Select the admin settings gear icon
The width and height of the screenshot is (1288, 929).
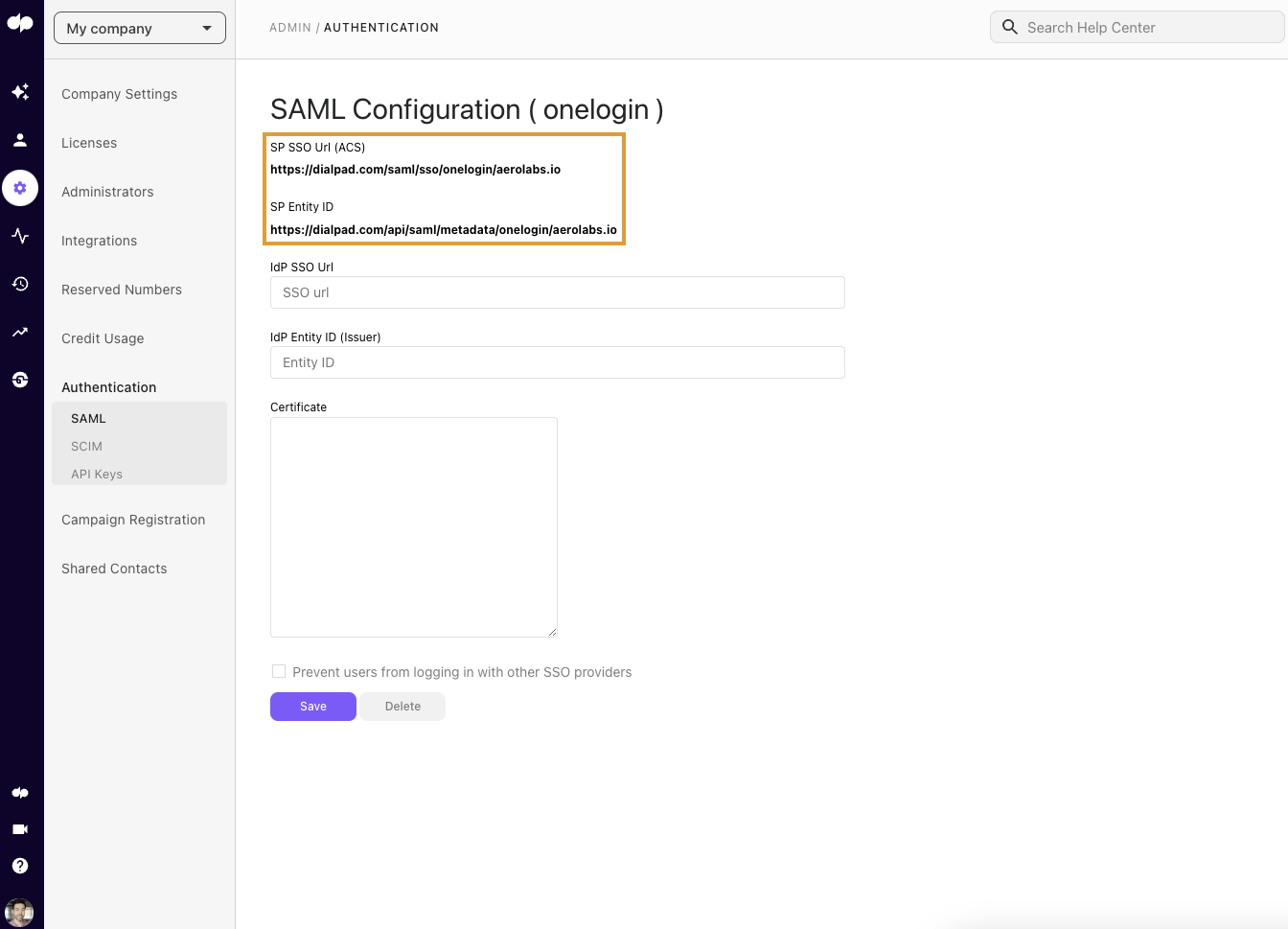pyautogui.click(x=20, y=188)
